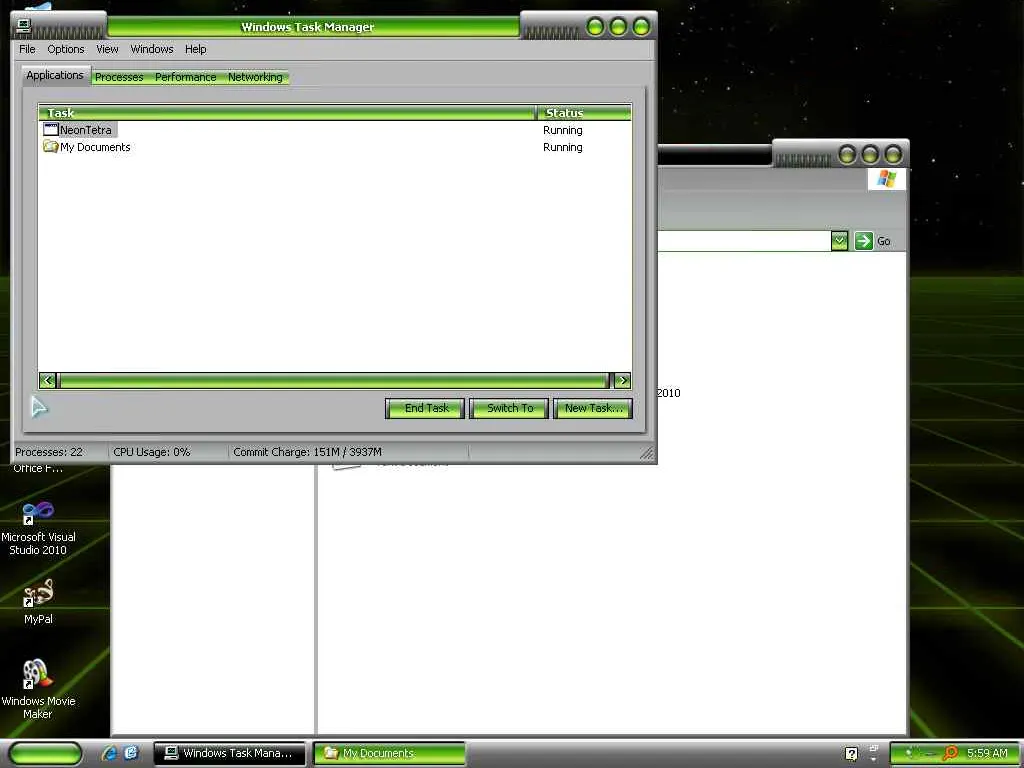Click the Windows flag logo in My Documents
The image size is (1024, 768).
pyautogui.click(x=887, y=179)
